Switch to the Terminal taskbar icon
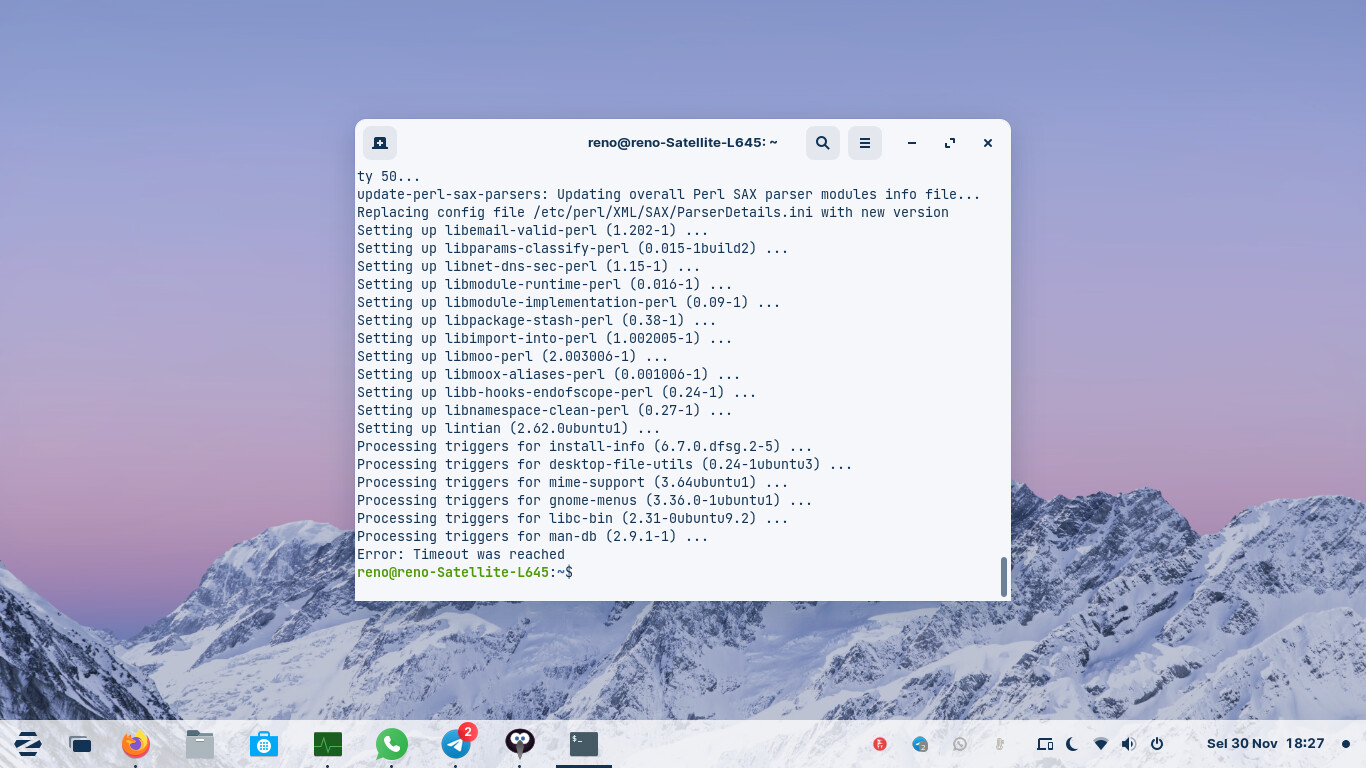The image size is (1366, 768). point(584,744)
